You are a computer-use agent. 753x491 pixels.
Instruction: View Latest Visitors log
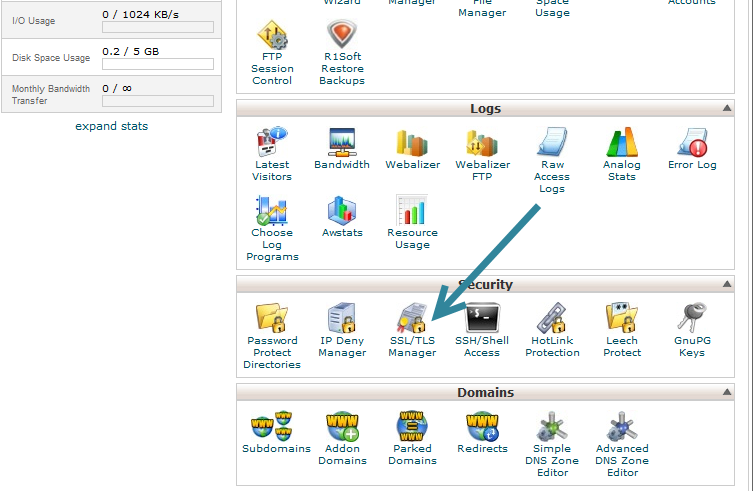pos(272,143)
